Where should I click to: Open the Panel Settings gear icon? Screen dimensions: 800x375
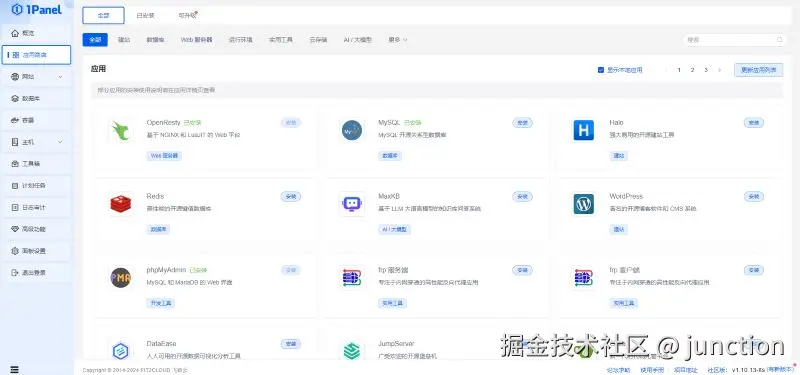[15, 251]
